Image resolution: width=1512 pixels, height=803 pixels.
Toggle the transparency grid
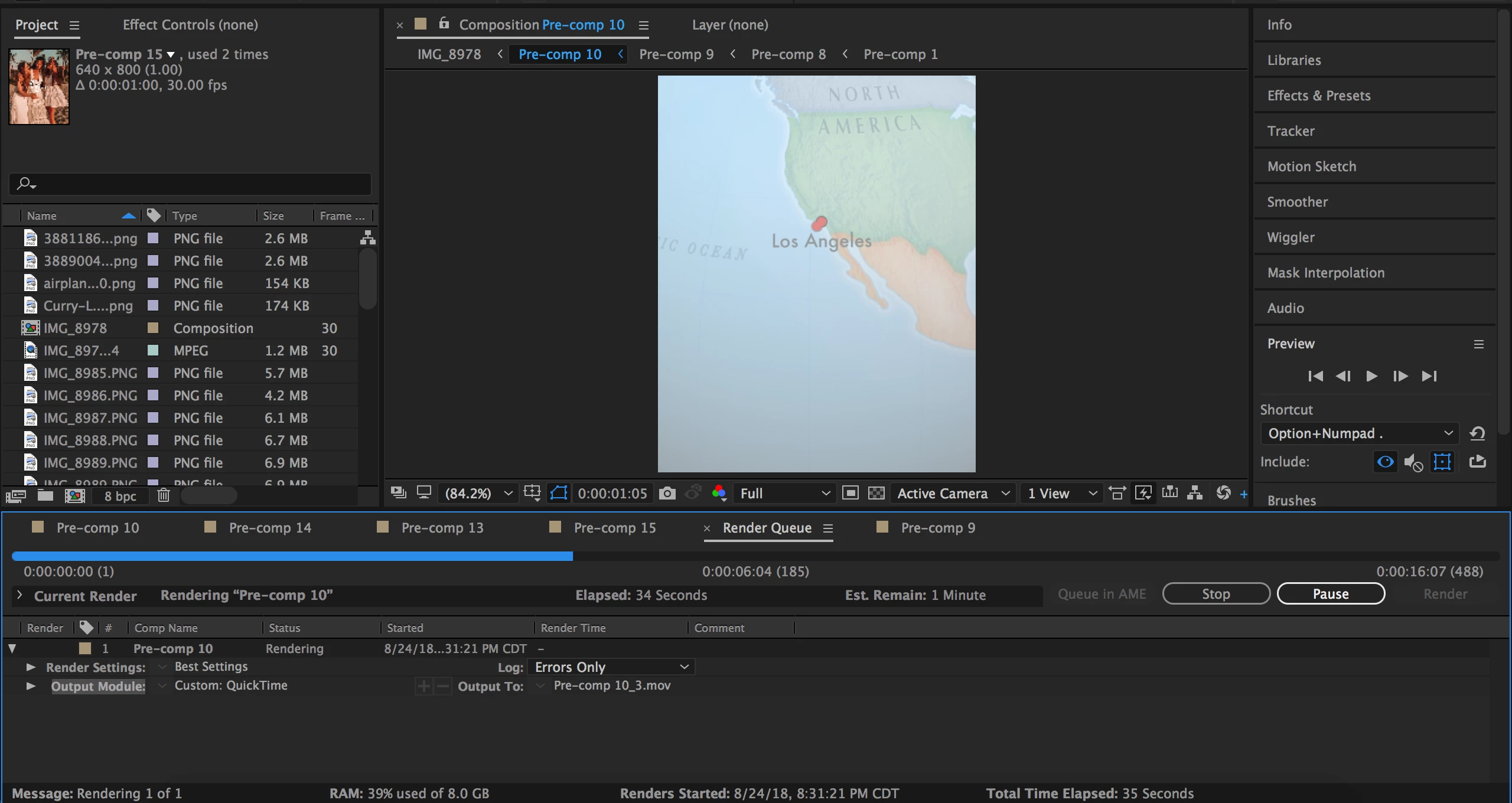[876, 493]
